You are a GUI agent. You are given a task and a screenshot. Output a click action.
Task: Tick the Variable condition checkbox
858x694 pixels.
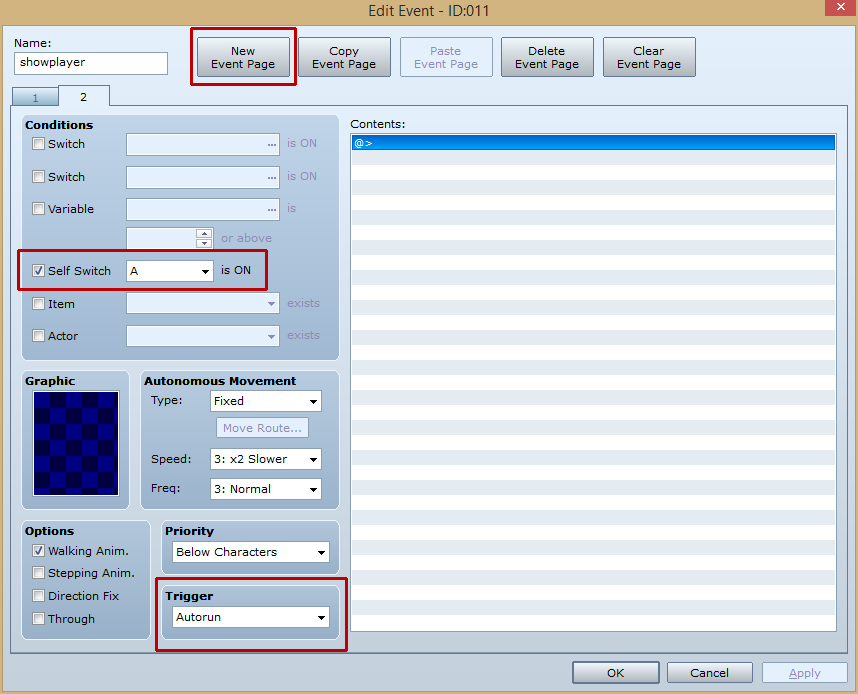coord(38,209)
